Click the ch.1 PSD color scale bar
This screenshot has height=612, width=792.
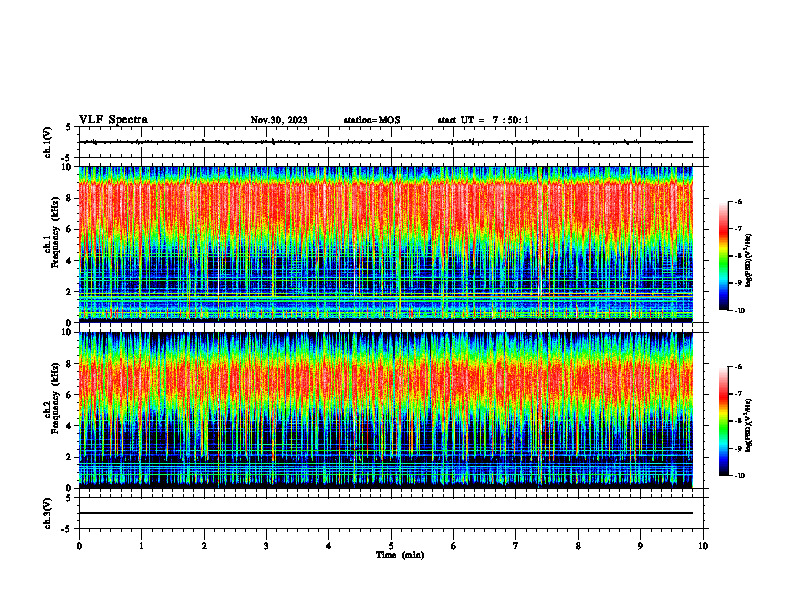(x=724, y=256)
